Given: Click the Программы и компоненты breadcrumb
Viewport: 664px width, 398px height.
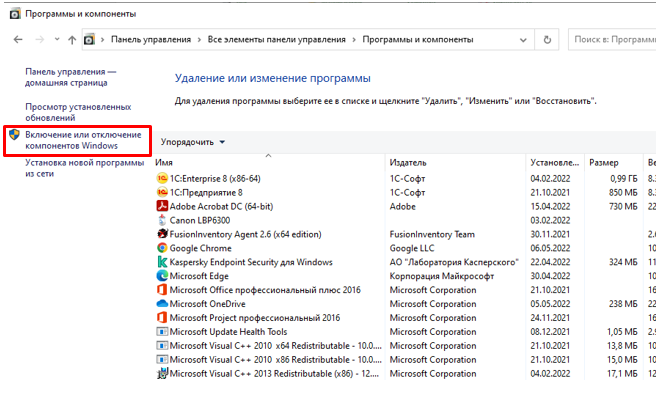Looking at the screenshot, I should pyautogui.click(x=418, y=39).
